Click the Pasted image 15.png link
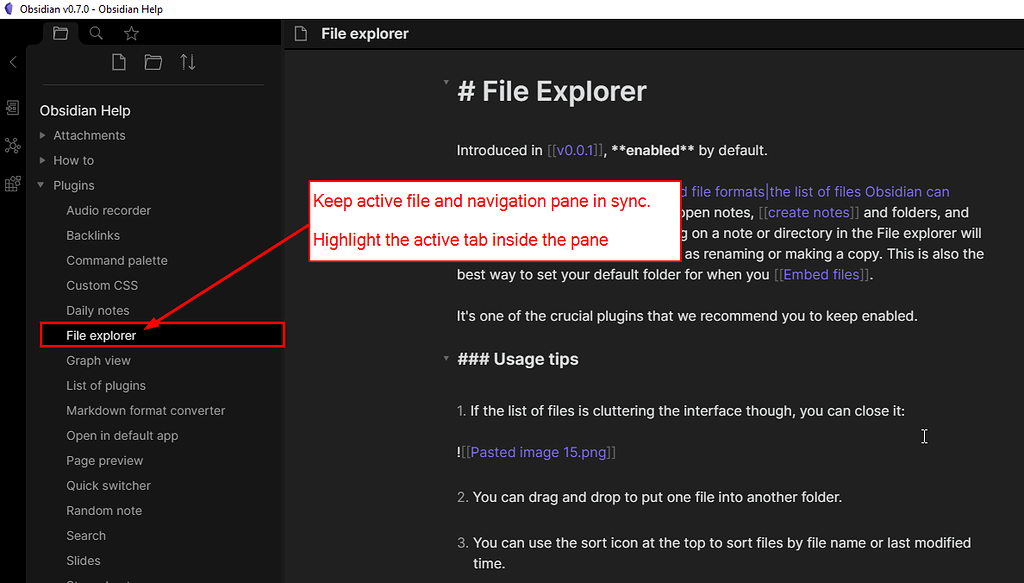Screen dimensions: 1024x583 pyautogui.click(x=538, y=452)
